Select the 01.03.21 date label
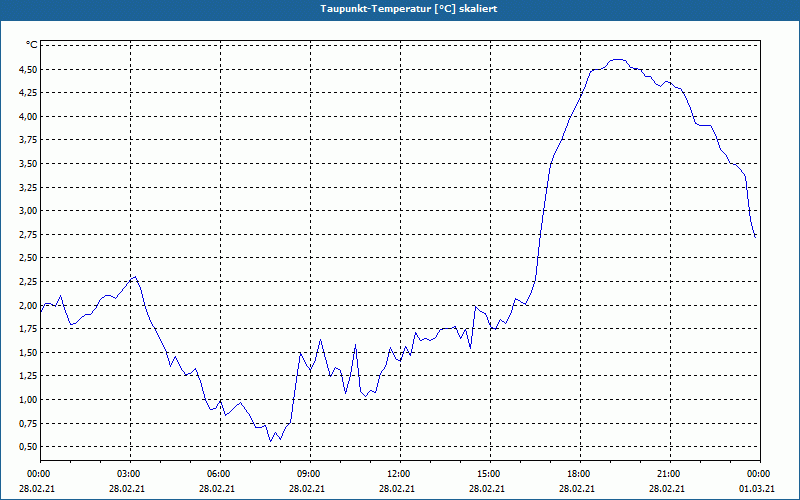 point(757,489)
